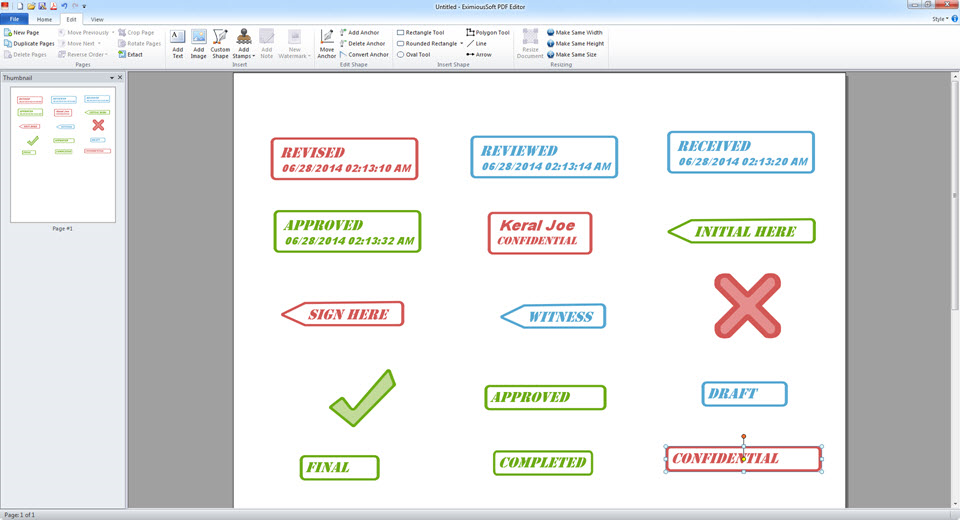Viewport: 960px width, 520px height.
Task: Select the Move Anchor tool
Action: [327, 44]
